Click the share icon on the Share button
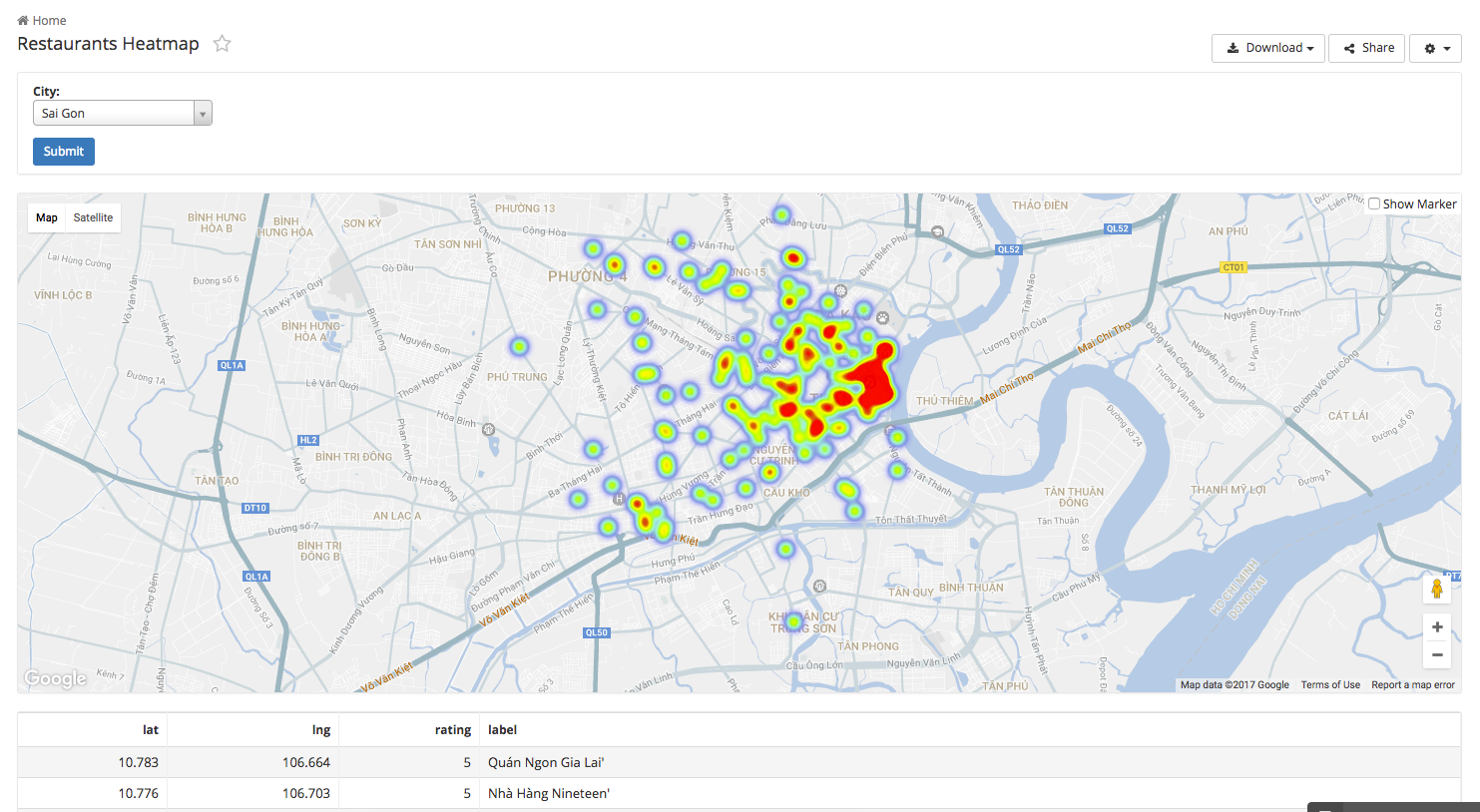The image size is (1480, 812). coord(1350,48)
